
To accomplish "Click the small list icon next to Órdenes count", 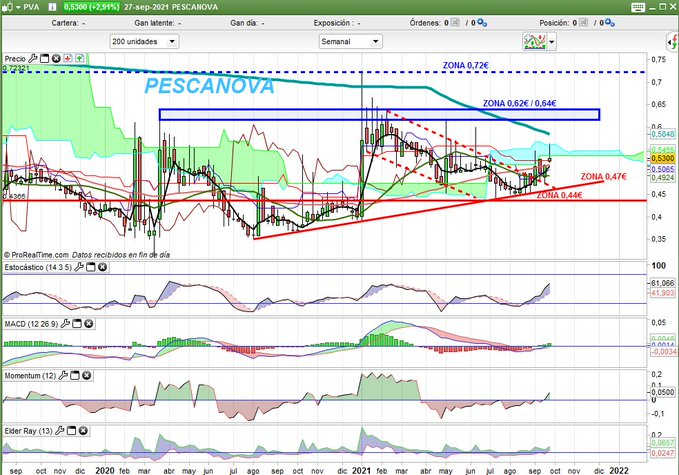I will [x=455, y=23].
